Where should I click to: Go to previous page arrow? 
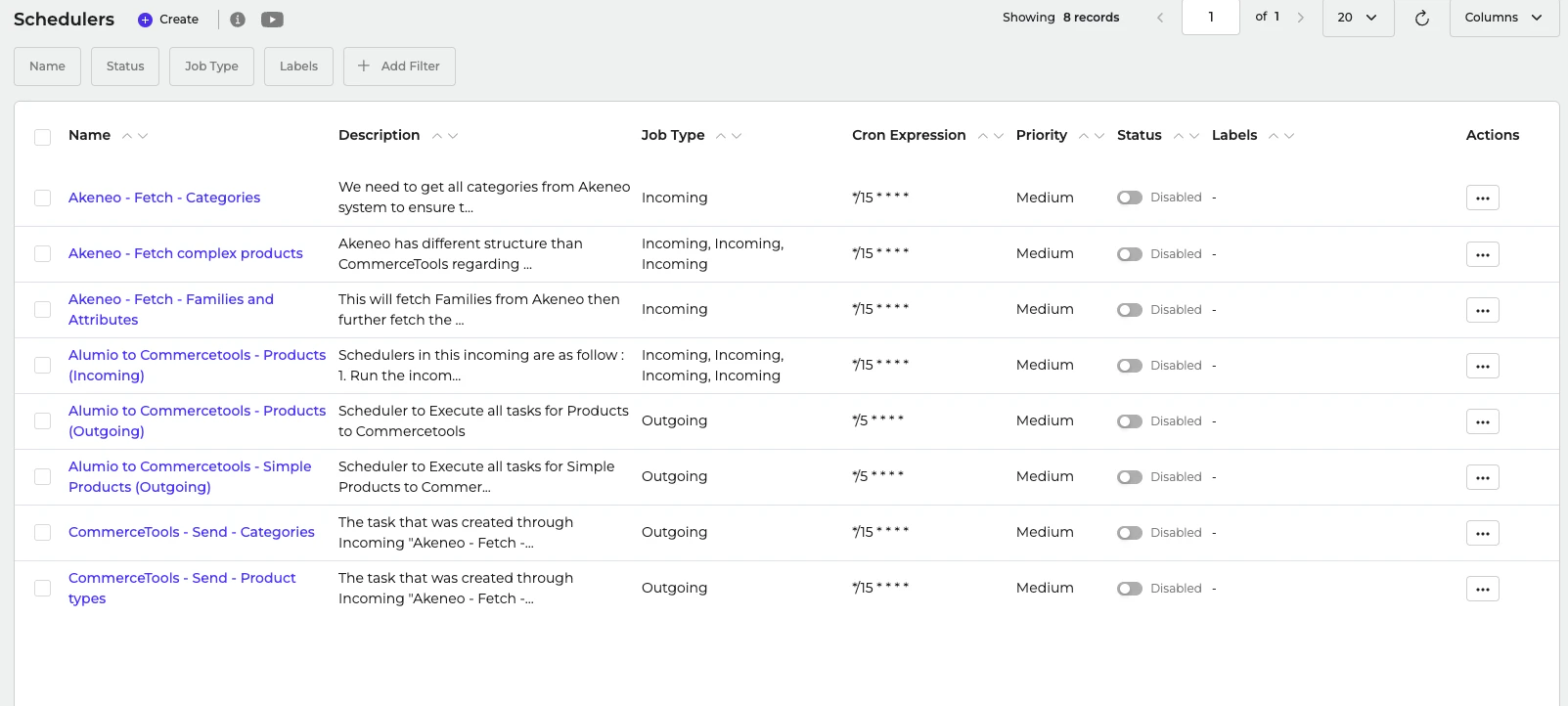tap(1160, 18)
